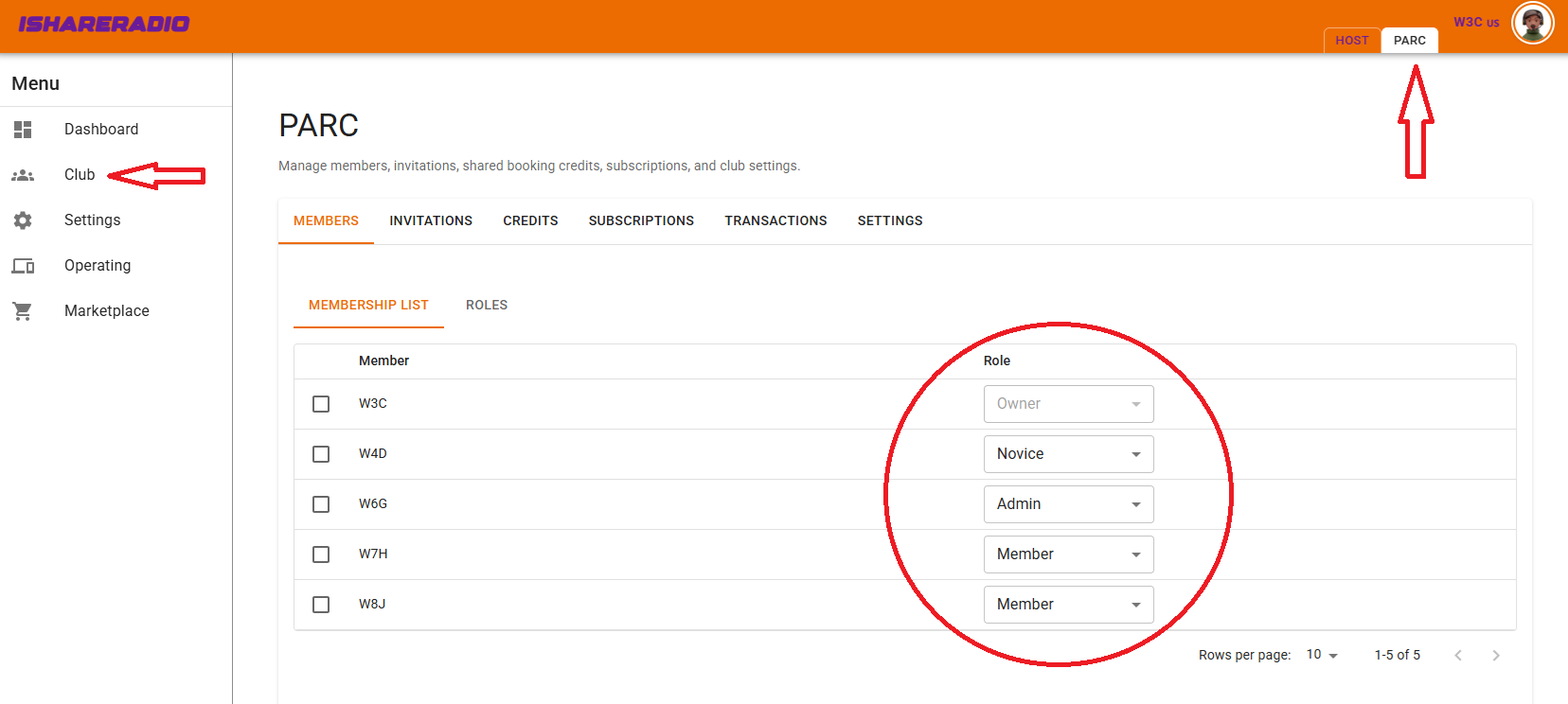Viewport: 1568px width, 704px height.
Task: Open the Novice role dropdown for W4D
Action: pyautogui.click(x=1068, y=454)
